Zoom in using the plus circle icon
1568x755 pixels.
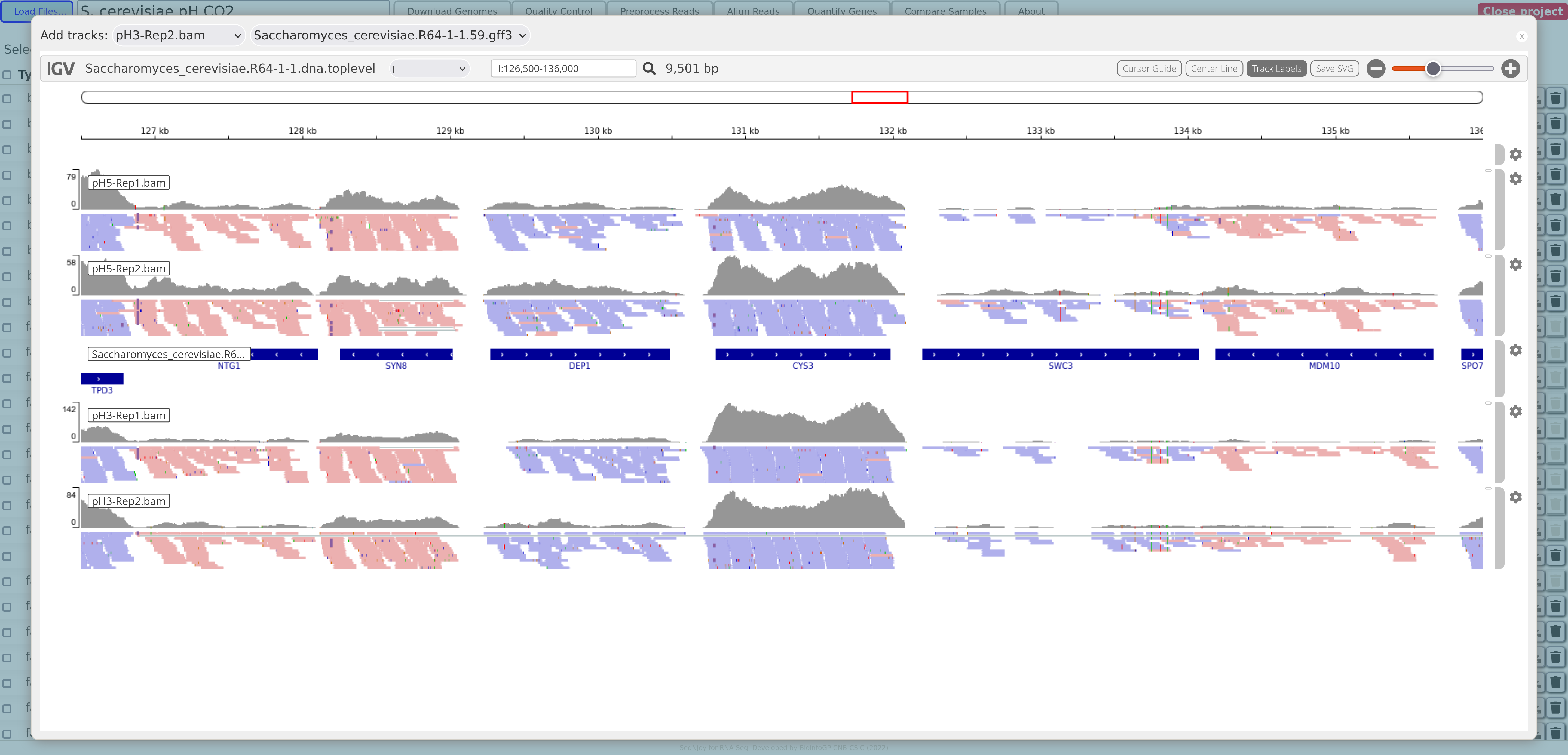point(1510,69)
